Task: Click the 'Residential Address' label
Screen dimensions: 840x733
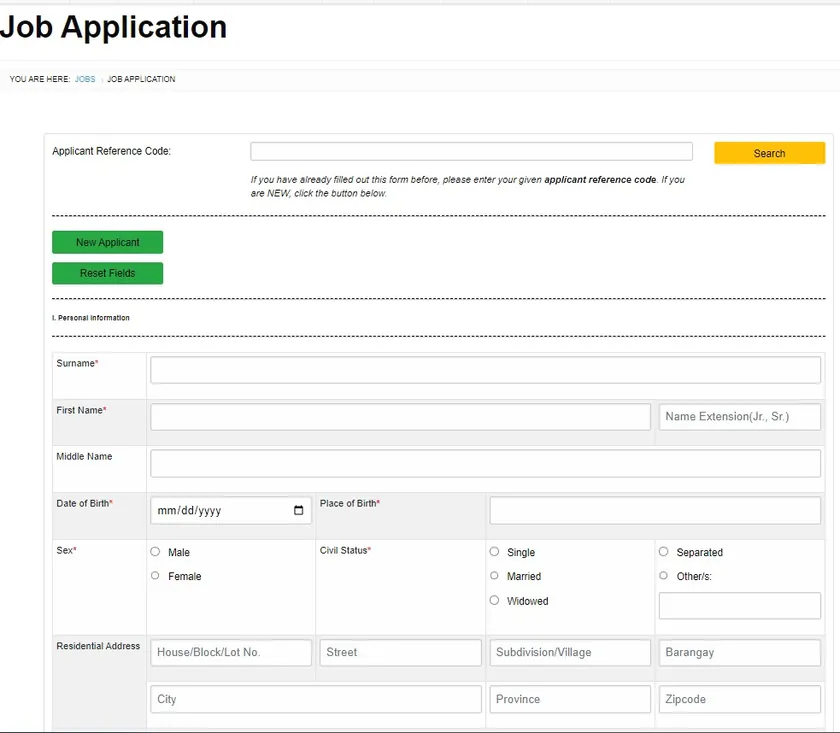Action: (x=98, y=646)
